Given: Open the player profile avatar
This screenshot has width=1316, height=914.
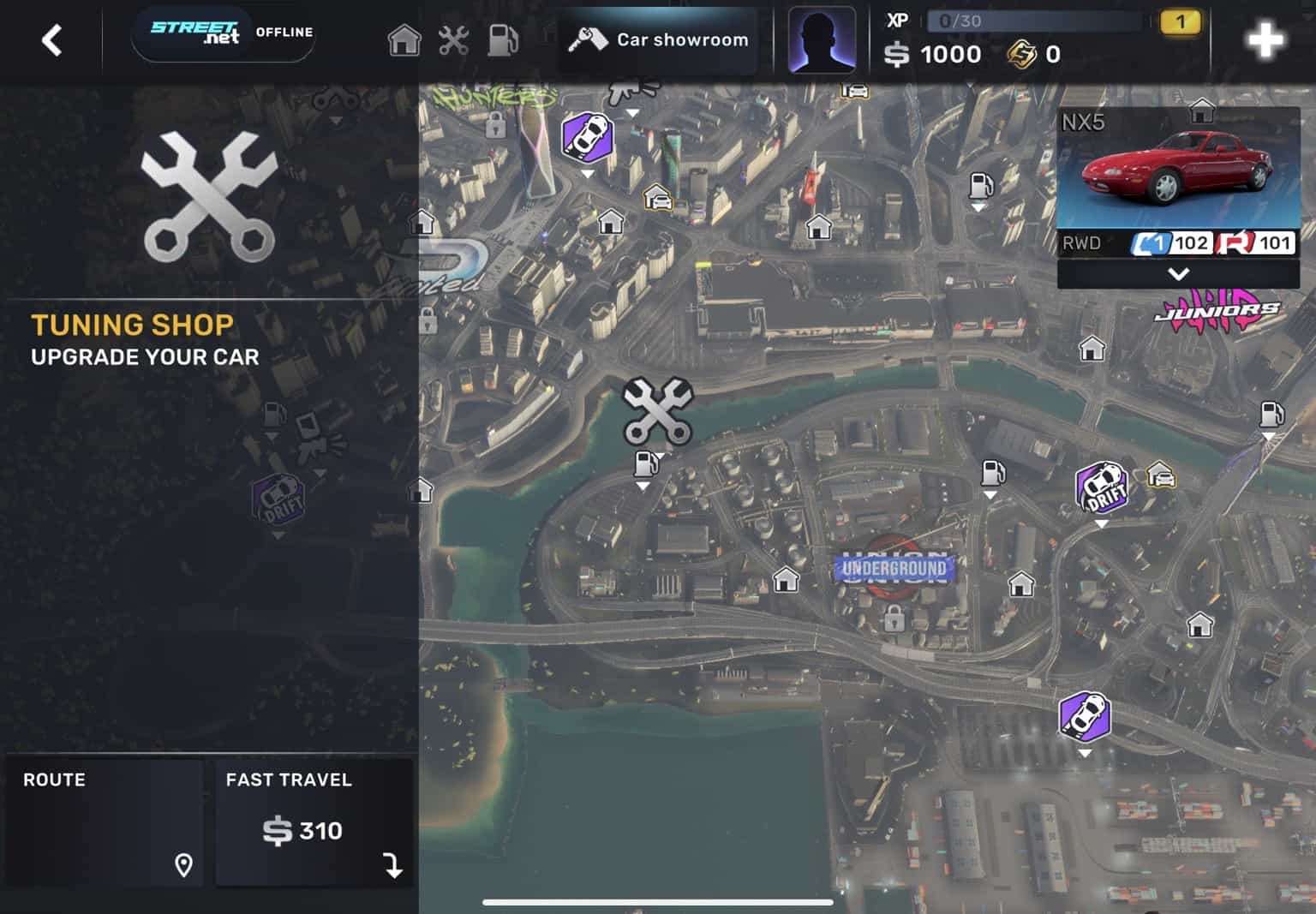Looking at the screenshot, I should coord(822,39).
